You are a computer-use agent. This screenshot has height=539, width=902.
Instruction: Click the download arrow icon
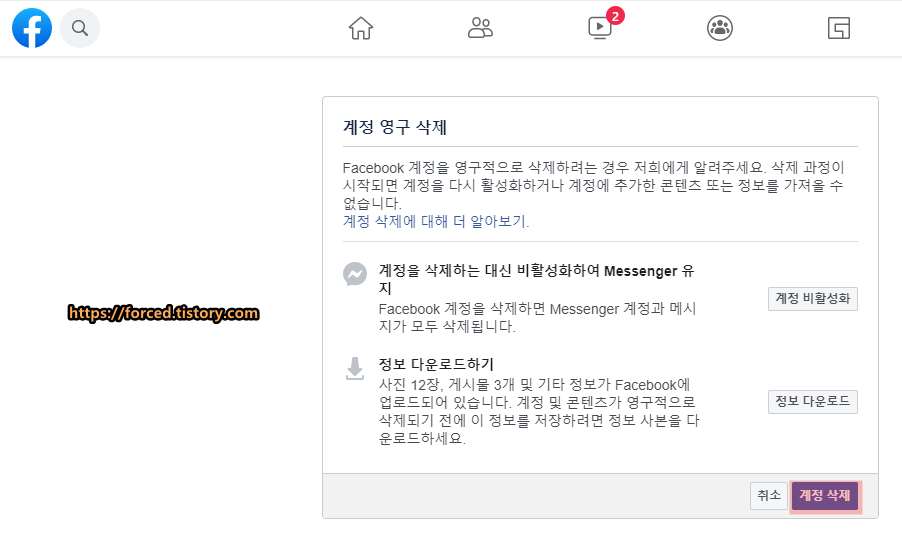[355, 368]
